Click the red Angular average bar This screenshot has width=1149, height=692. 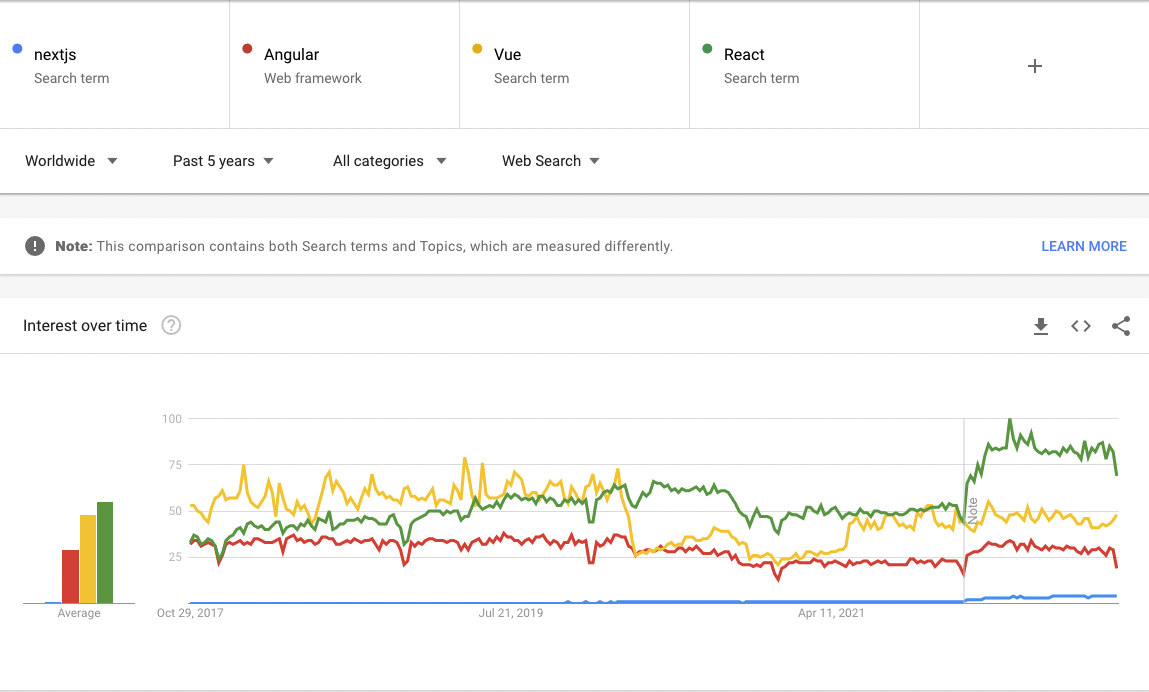click(70, 576)
